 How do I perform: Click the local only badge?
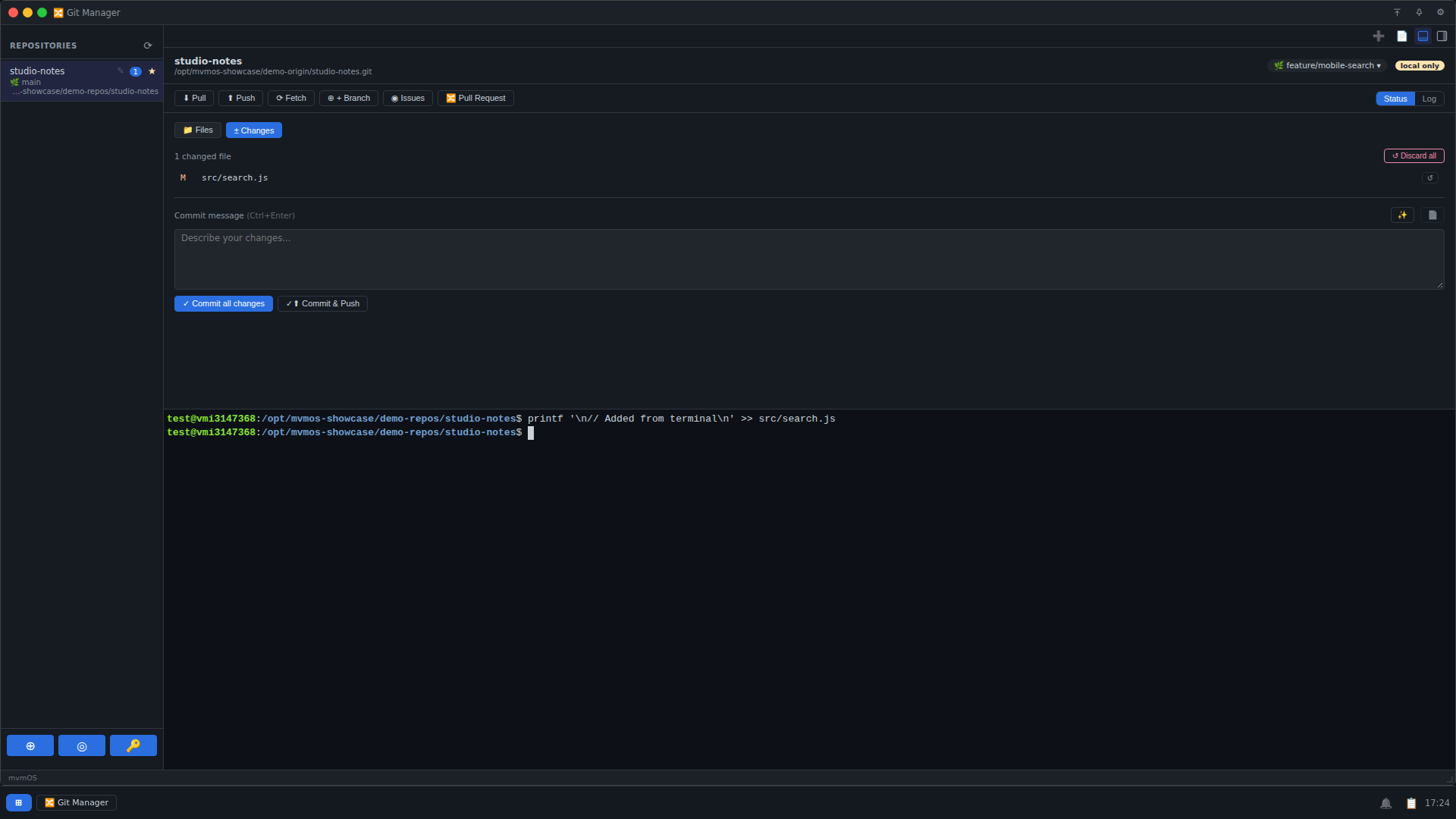tap(1420, 66)
